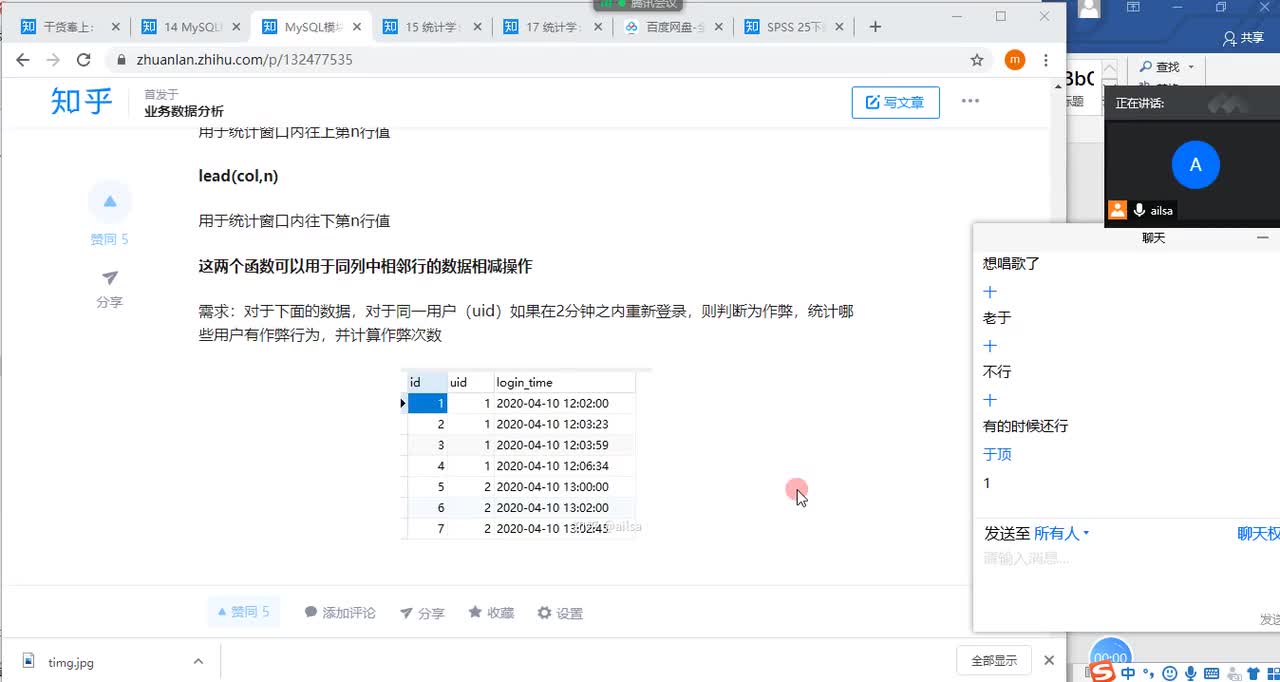Viewport: 1280px width, 682px height.
Task: Open the Sogou emoji smiley panel
Action: pos(1169,673)
